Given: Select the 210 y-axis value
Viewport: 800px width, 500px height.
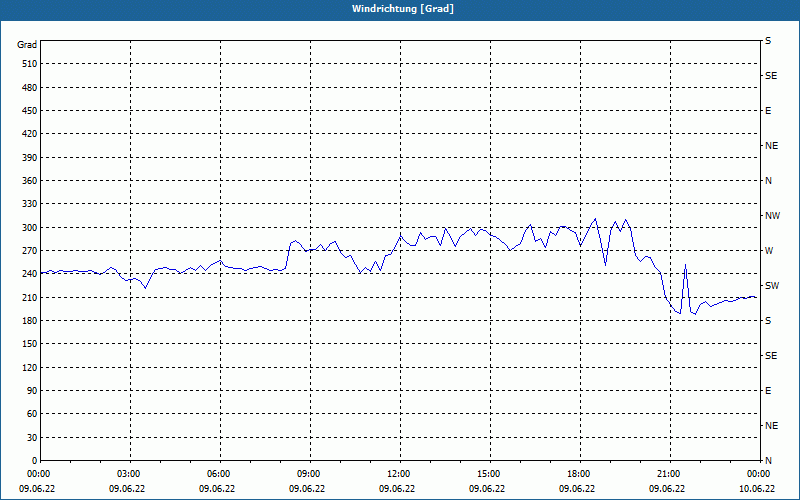Looking at the screenshot, I should (30, 297).
